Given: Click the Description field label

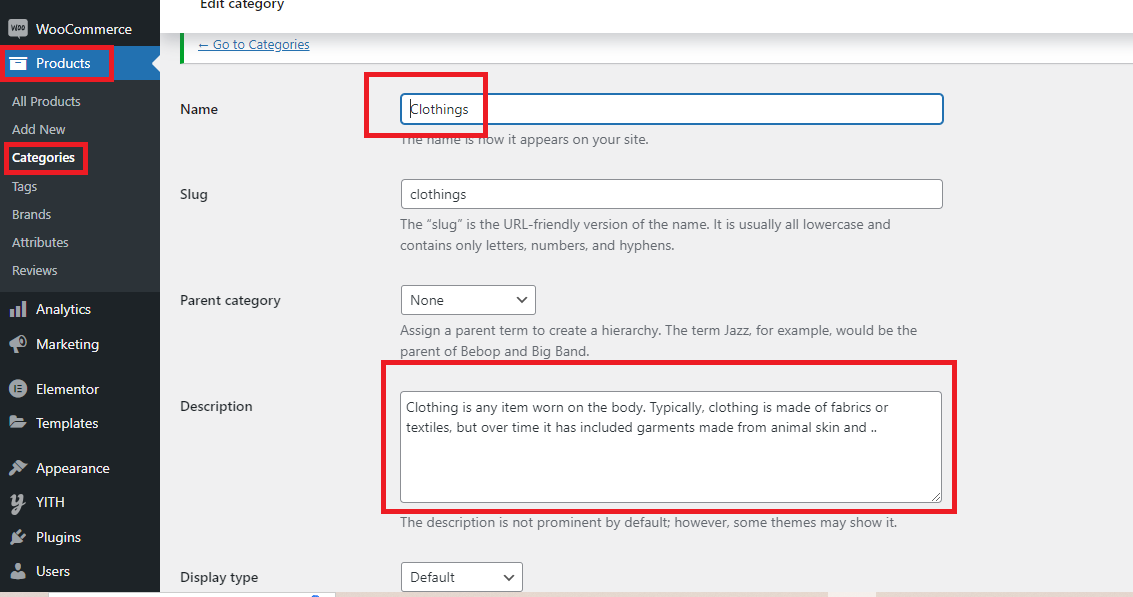Looking at the screenshot, I should click(216, 406).
